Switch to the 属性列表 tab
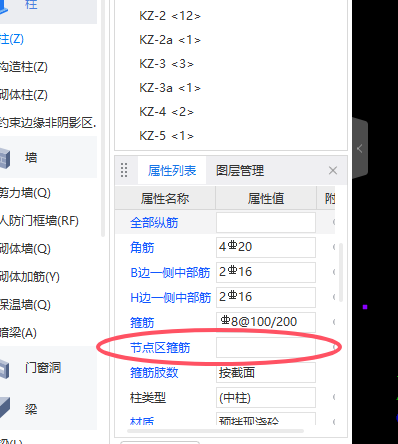Viewport: 398px width, 444px height. click(172, 171)
